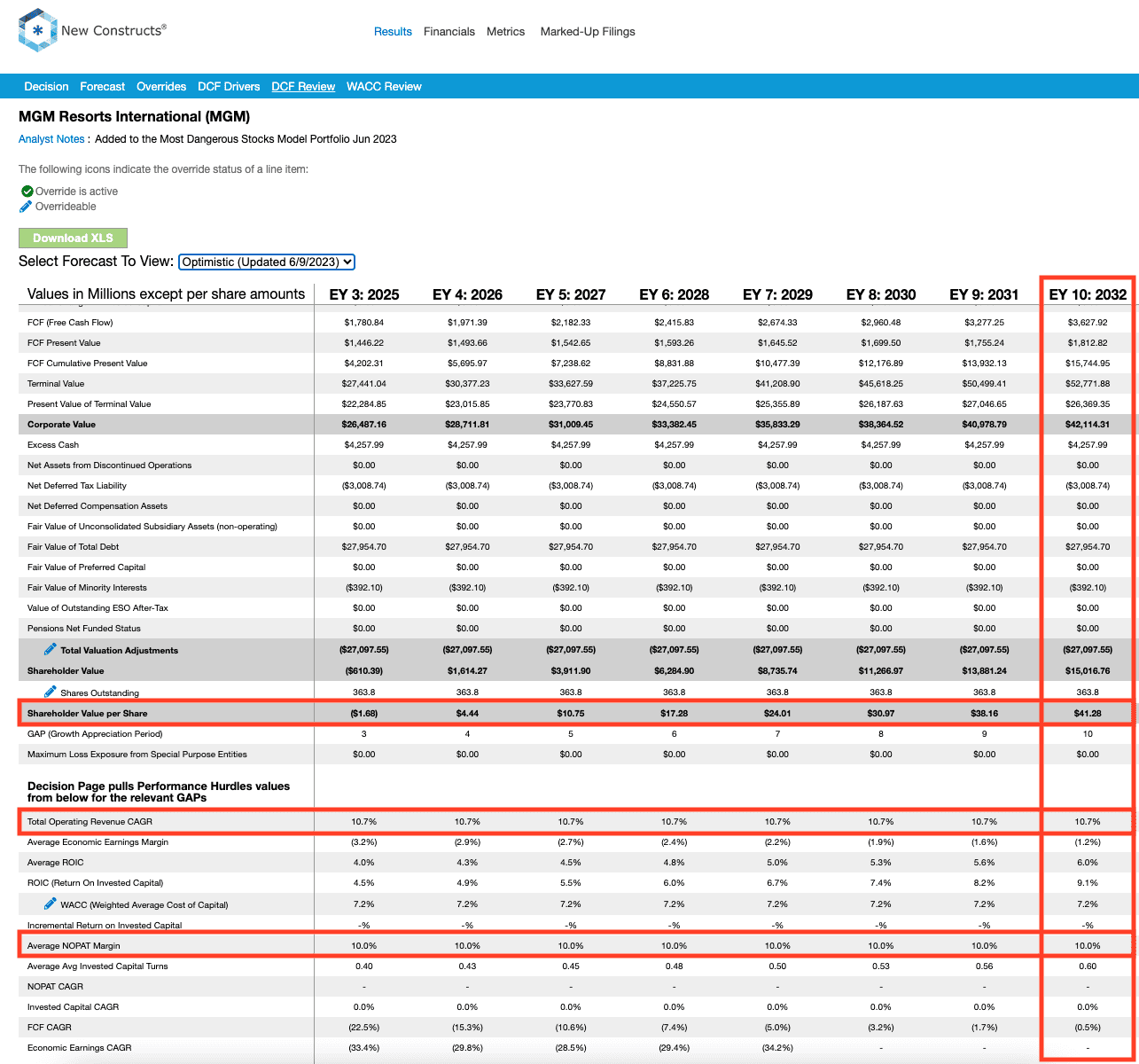Click the Pensions Net Funded Status label

tap(84, 628)
